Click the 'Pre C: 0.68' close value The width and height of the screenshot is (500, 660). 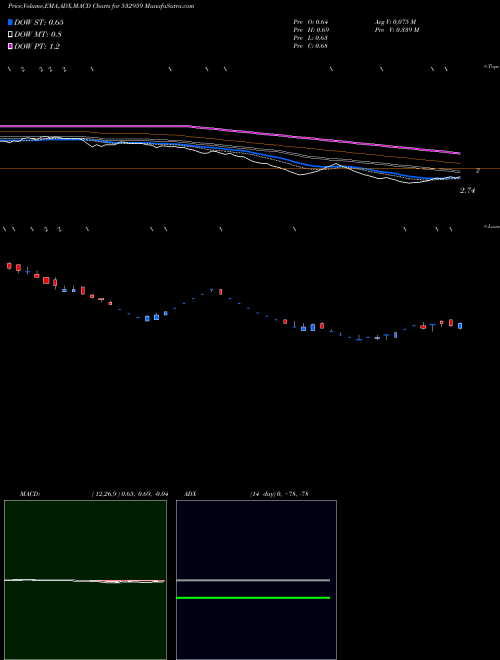tap(311, 46)
